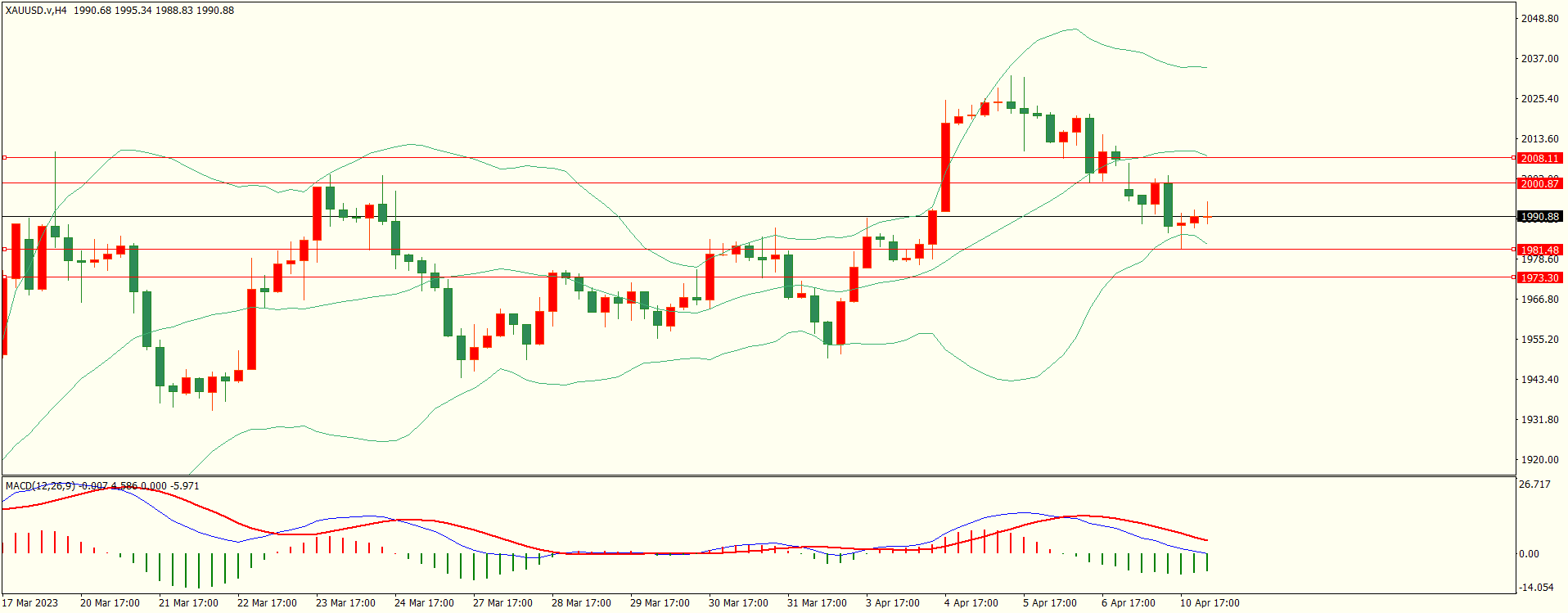Click the 31 Mar 17:00 date label
The width and height of the screenshot is (1568, 613).
pos(818,603)
